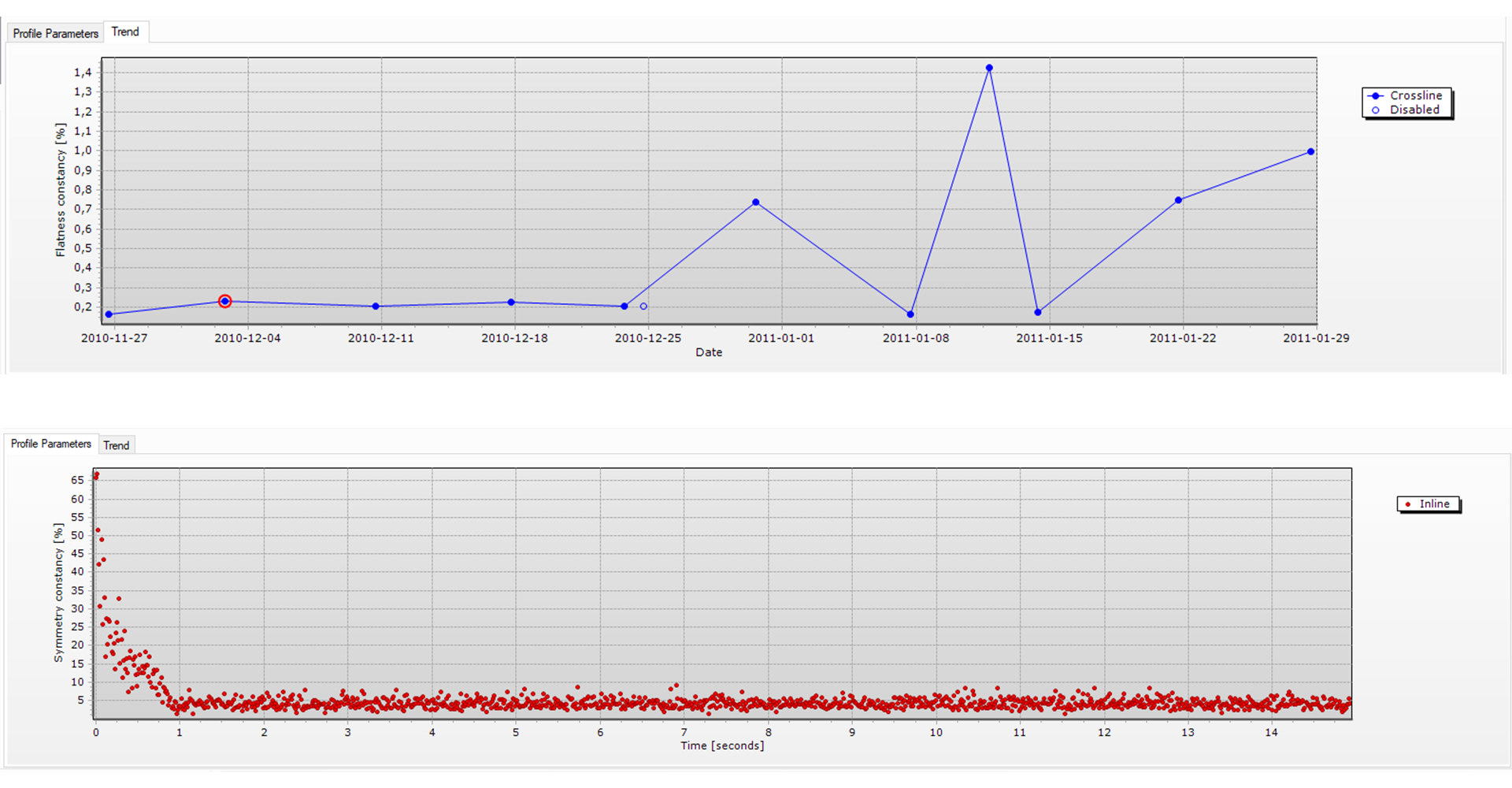Select the low point just before 2011-01-08
This screenshot has width=1512, height=788.
910,314
